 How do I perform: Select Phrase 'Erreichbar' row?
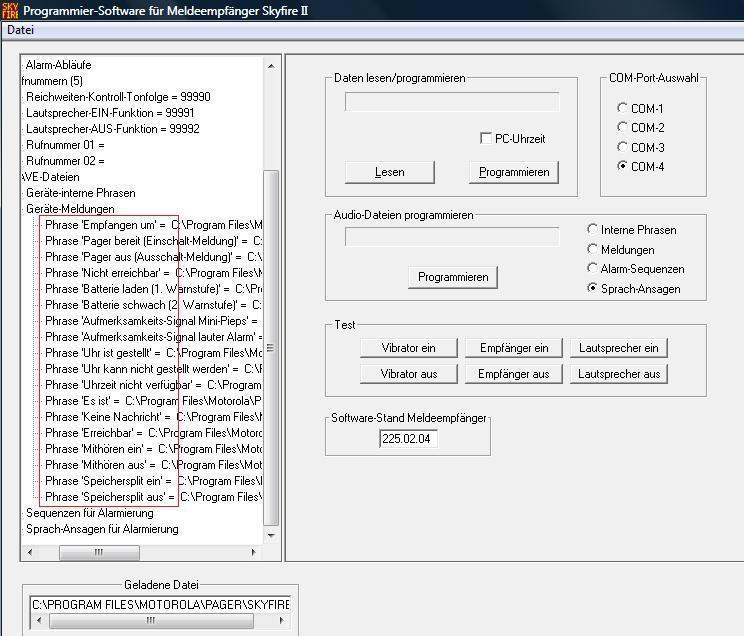click(153, 433)
